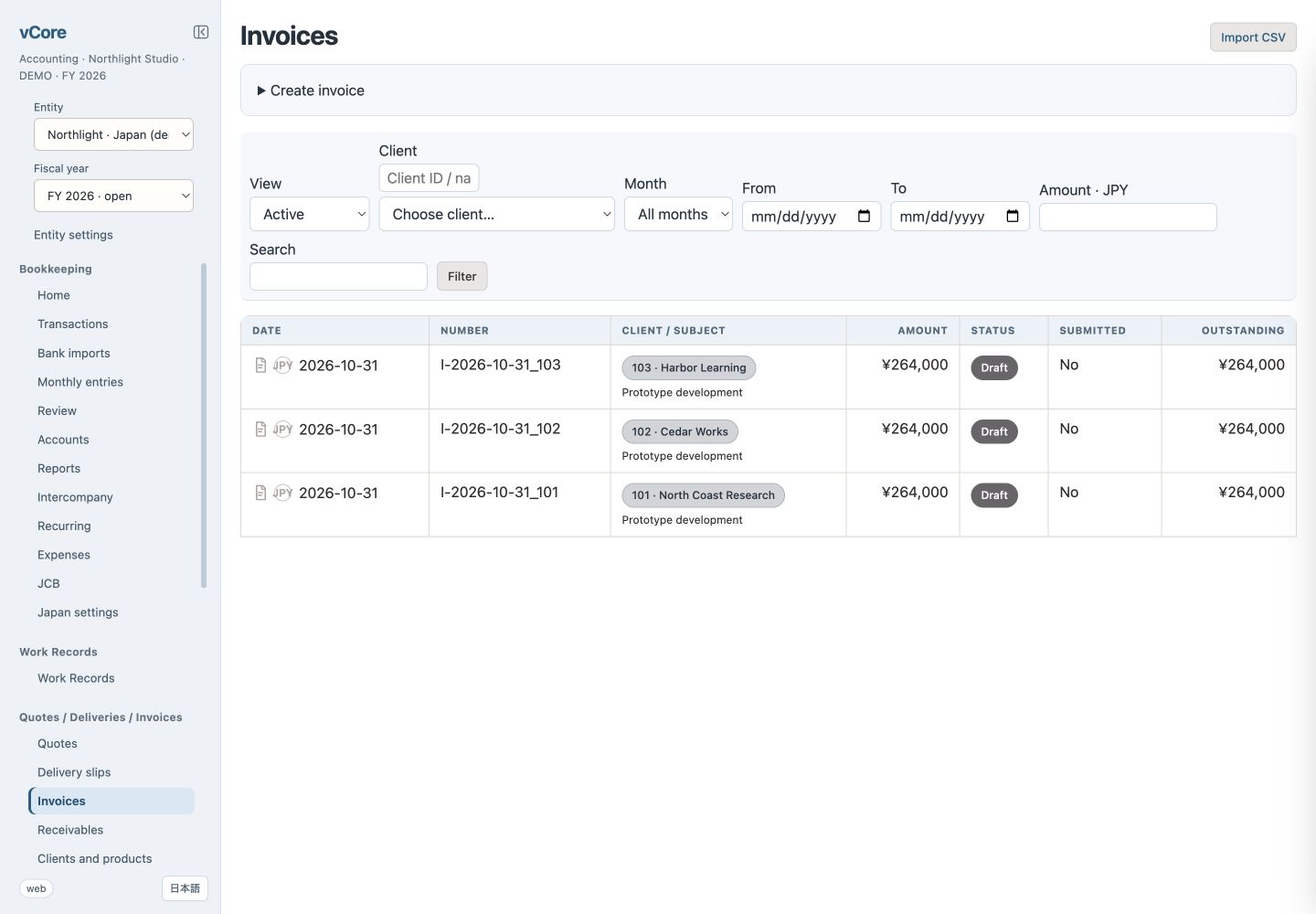Image resolution: width=1316 pixels, height=914 pixels.
Task: Open Work Records page in the sidebar
Action: [x=76, y=678]
